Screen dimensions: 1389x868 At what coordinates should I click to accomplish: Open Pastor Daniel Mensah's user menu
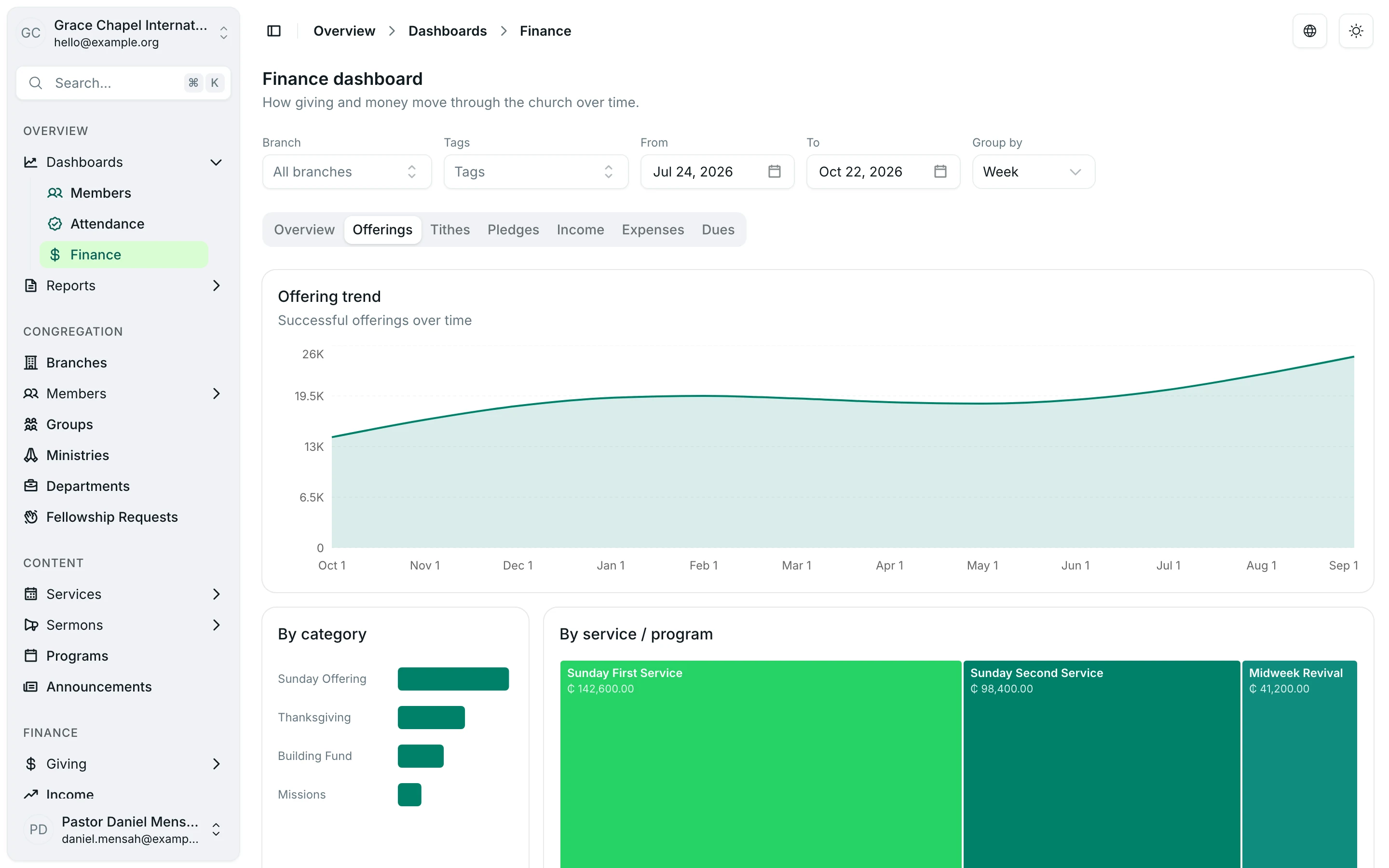tap(123, 829)
